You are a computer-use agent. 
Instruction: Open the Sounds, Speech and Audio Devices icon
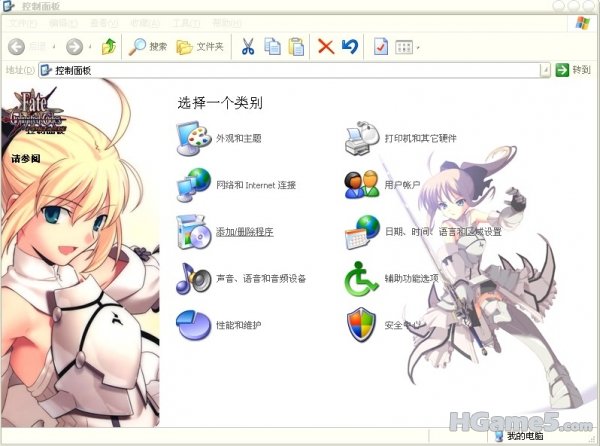click(190, 278)
